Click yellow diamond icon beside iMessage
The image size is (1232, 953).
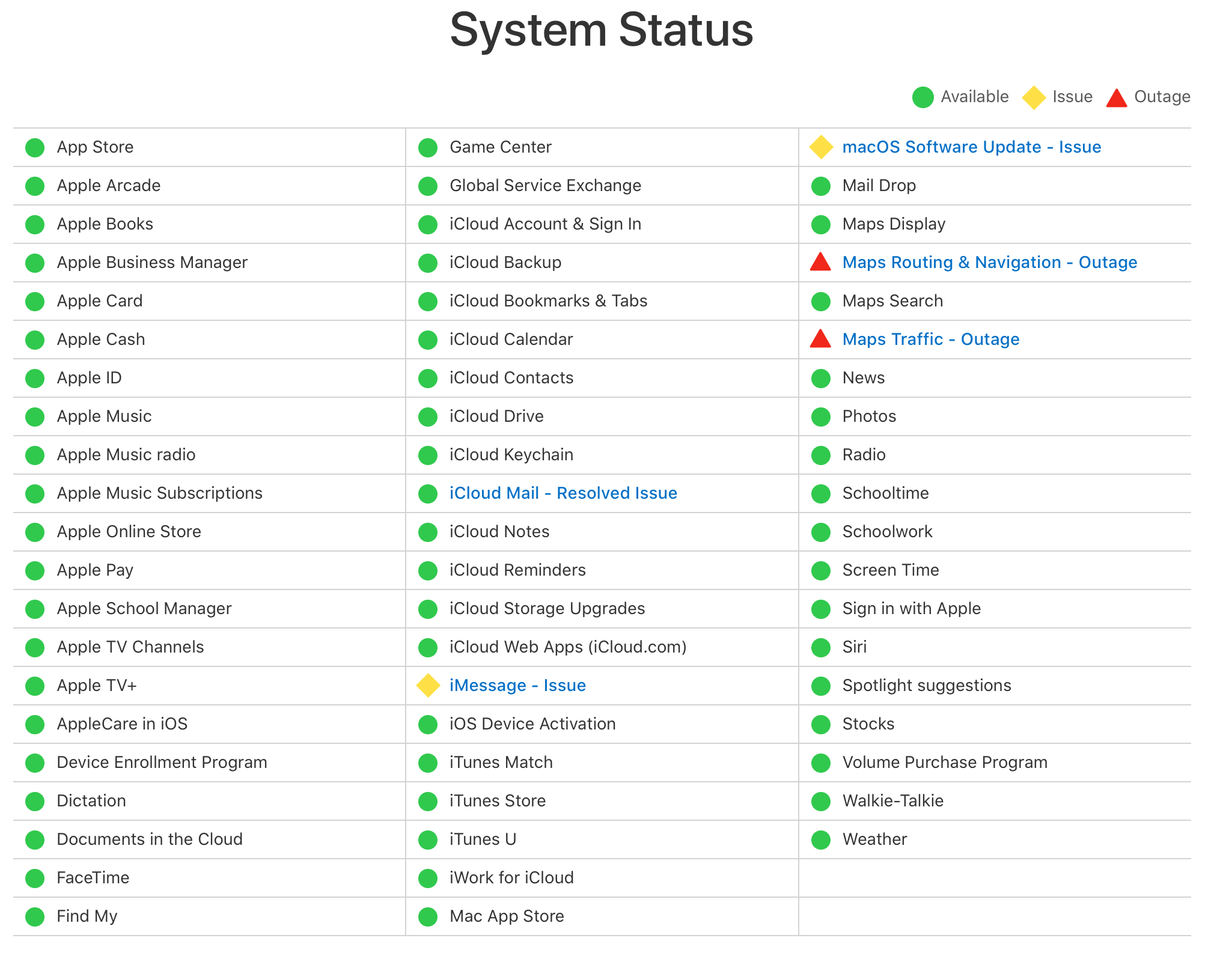pyautogui.click(x=428, y=686)
